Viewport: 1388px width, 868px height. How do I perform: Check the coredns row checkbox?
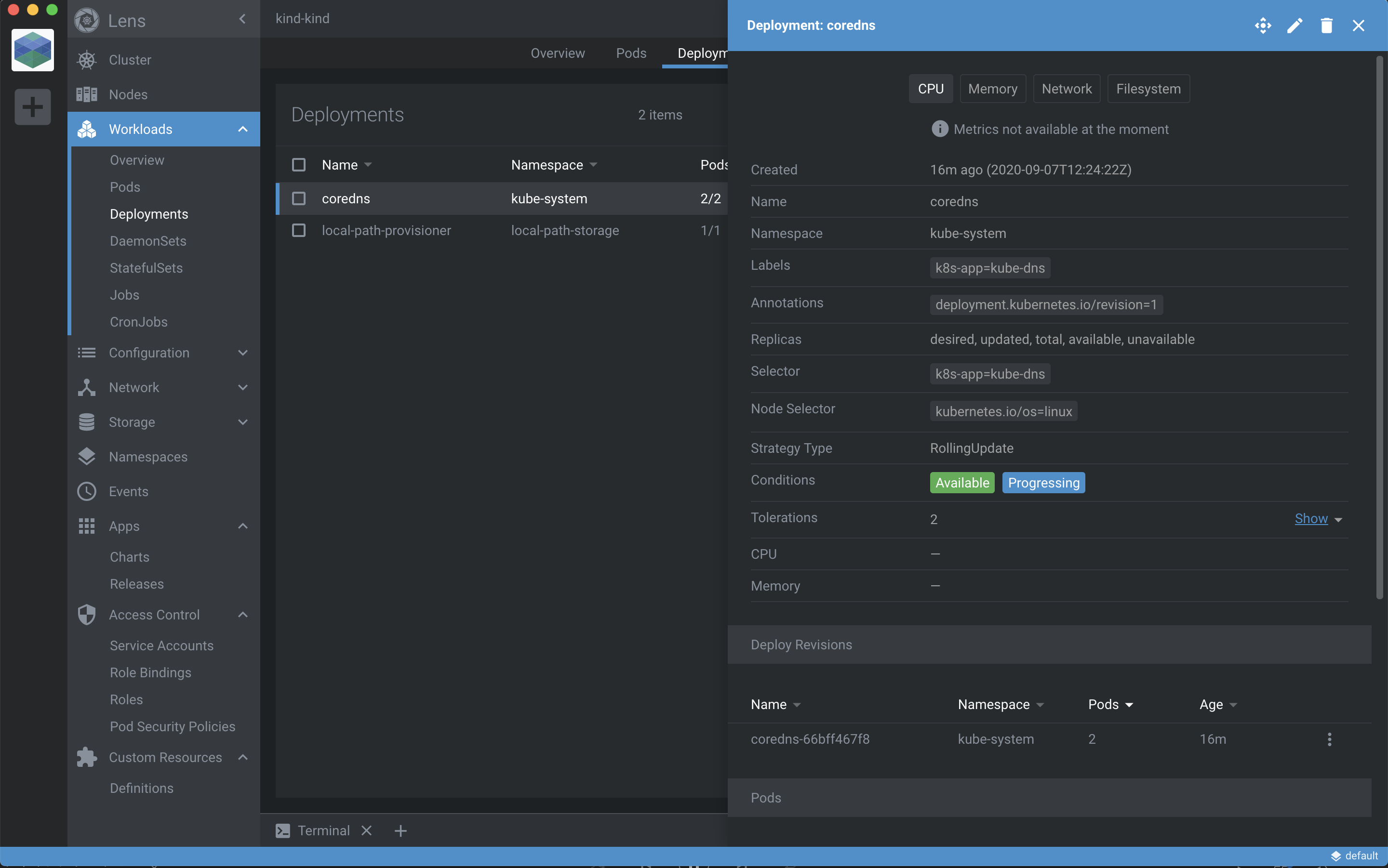tap(298, 198)
